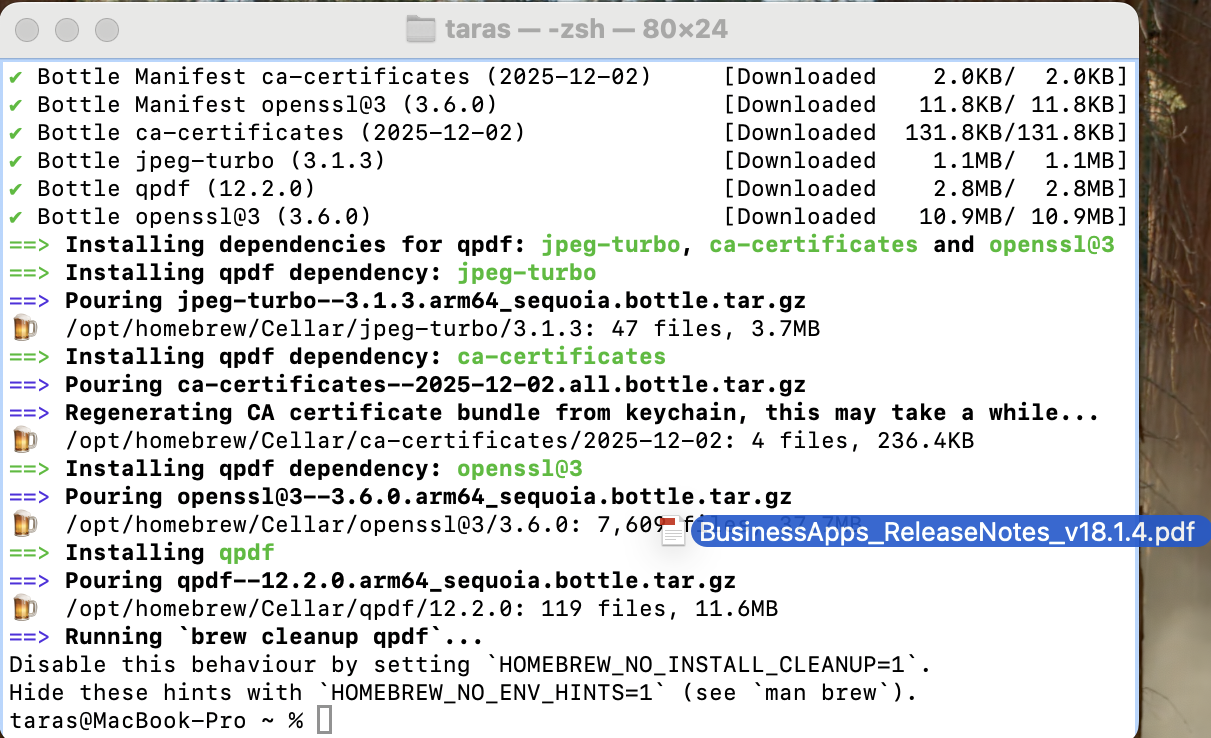1211x738 pixels.
Task: Select the PDF icon next to BusinessApps_ReleaseNotes
Action: point(672,532)
